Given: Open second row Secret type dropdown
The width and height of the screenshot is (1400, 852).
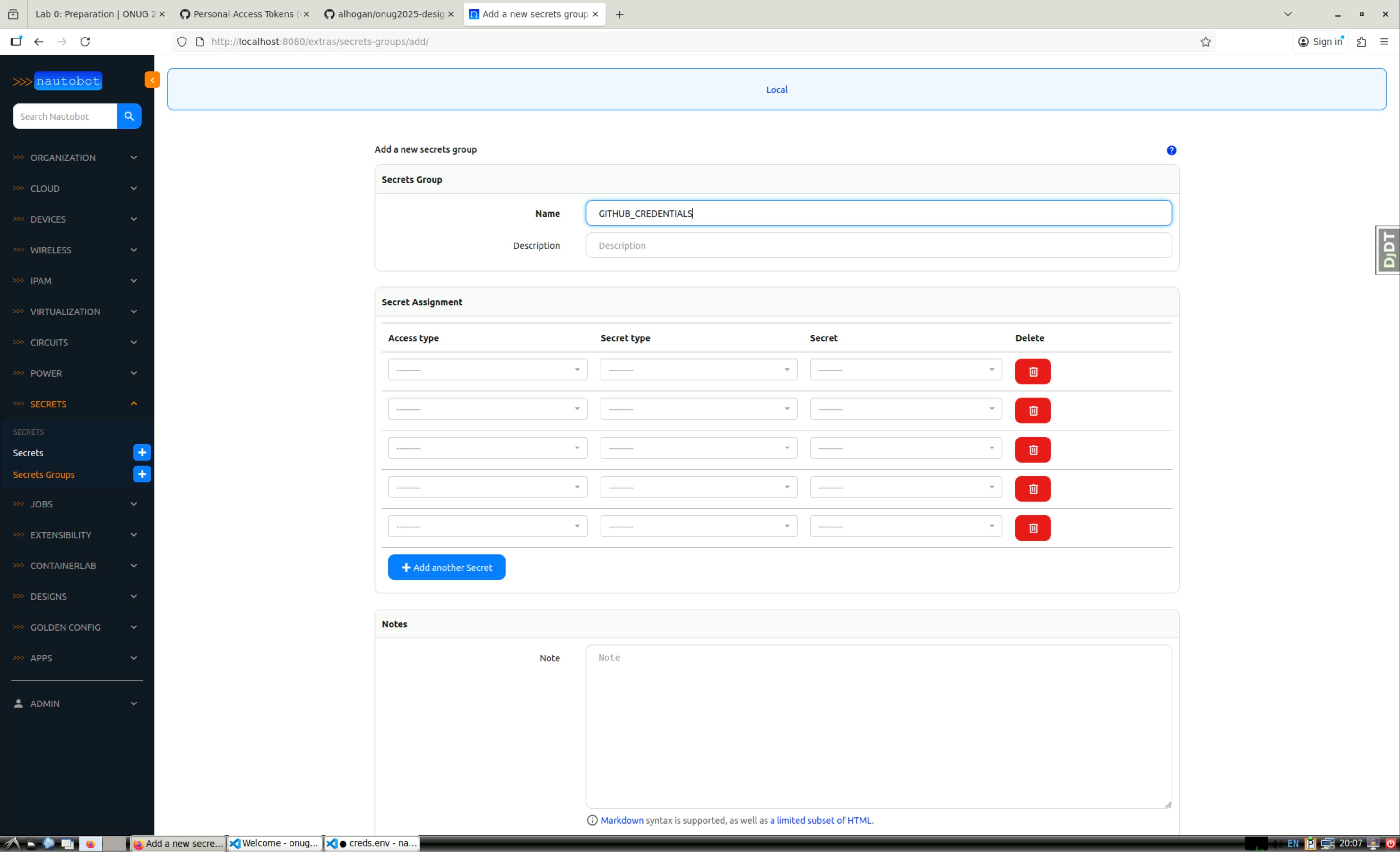Looking at the screenshot, I should coord(698,409).
